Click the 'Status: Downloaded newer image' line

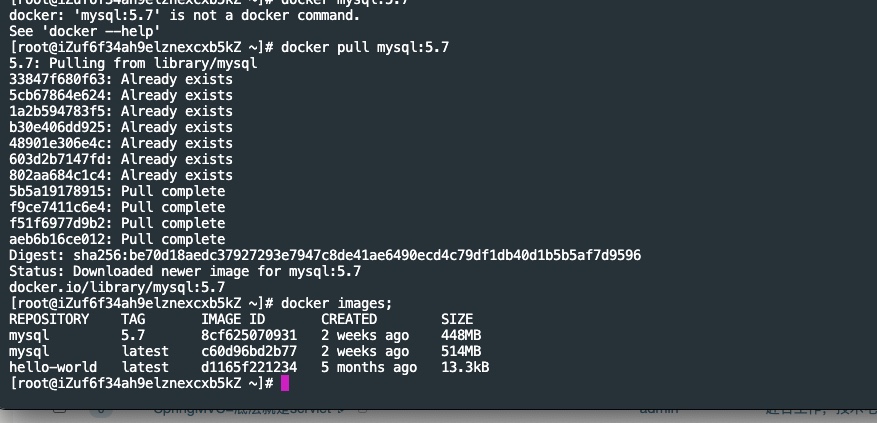click(x=185, y=271)
